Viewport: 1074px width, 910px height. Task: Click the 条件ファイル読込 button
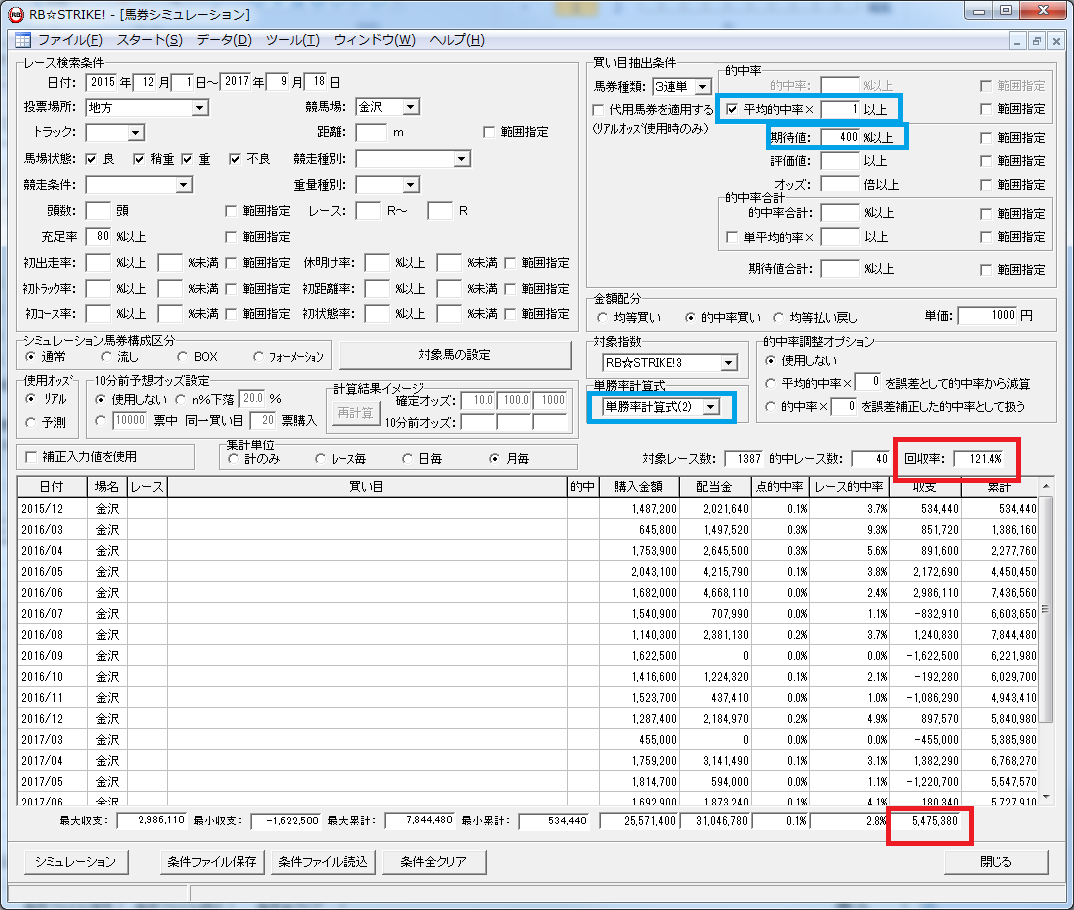323,862
